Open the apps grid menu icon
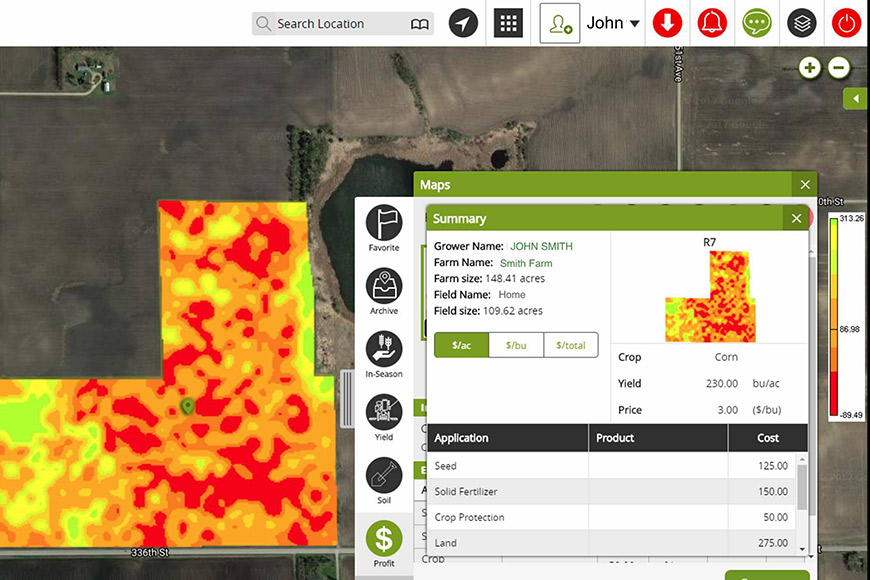The image size is (870, 580). coord(509,23)
